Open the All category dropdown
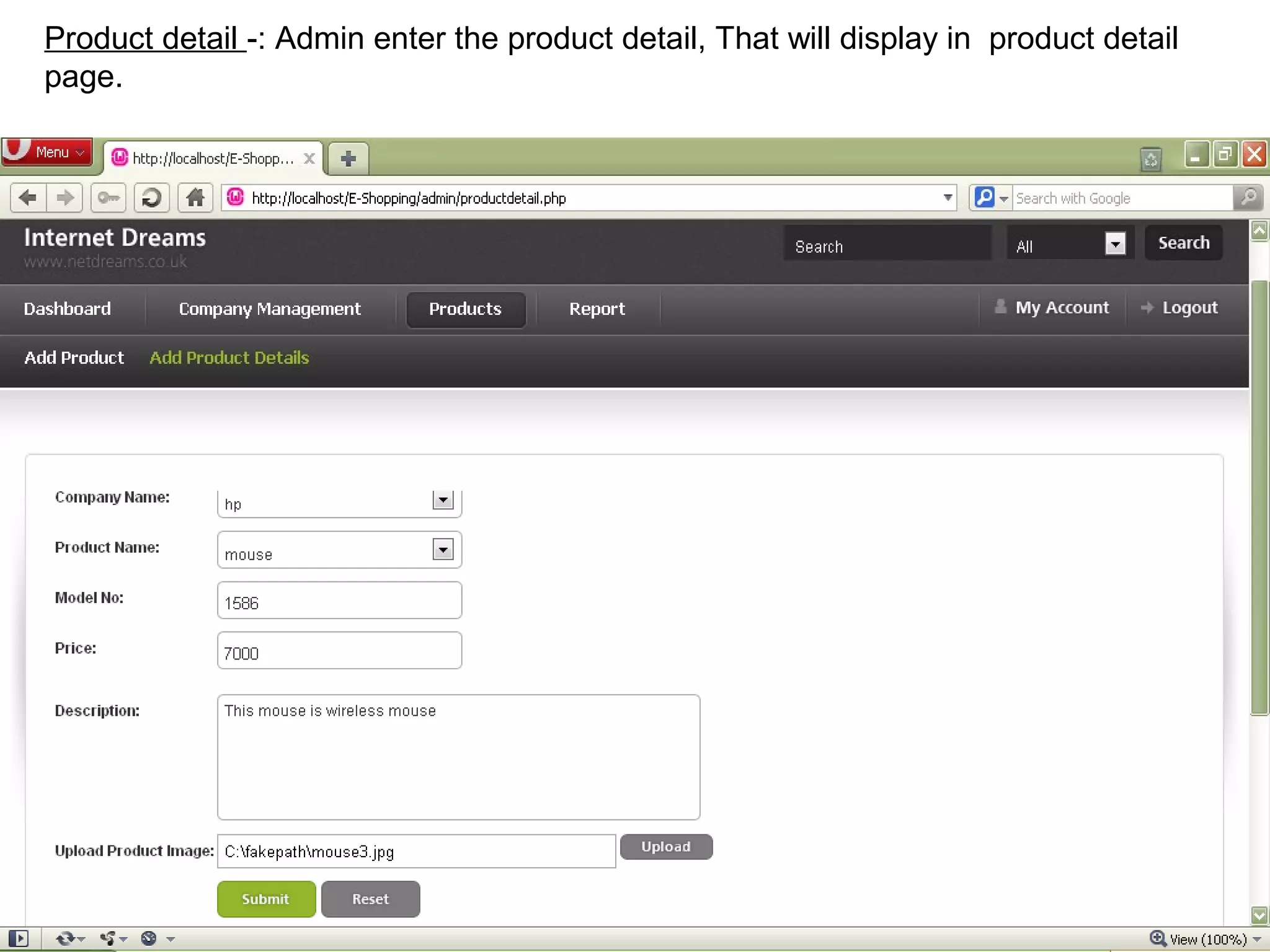 pyautogui.click(x=1070, y=243)
